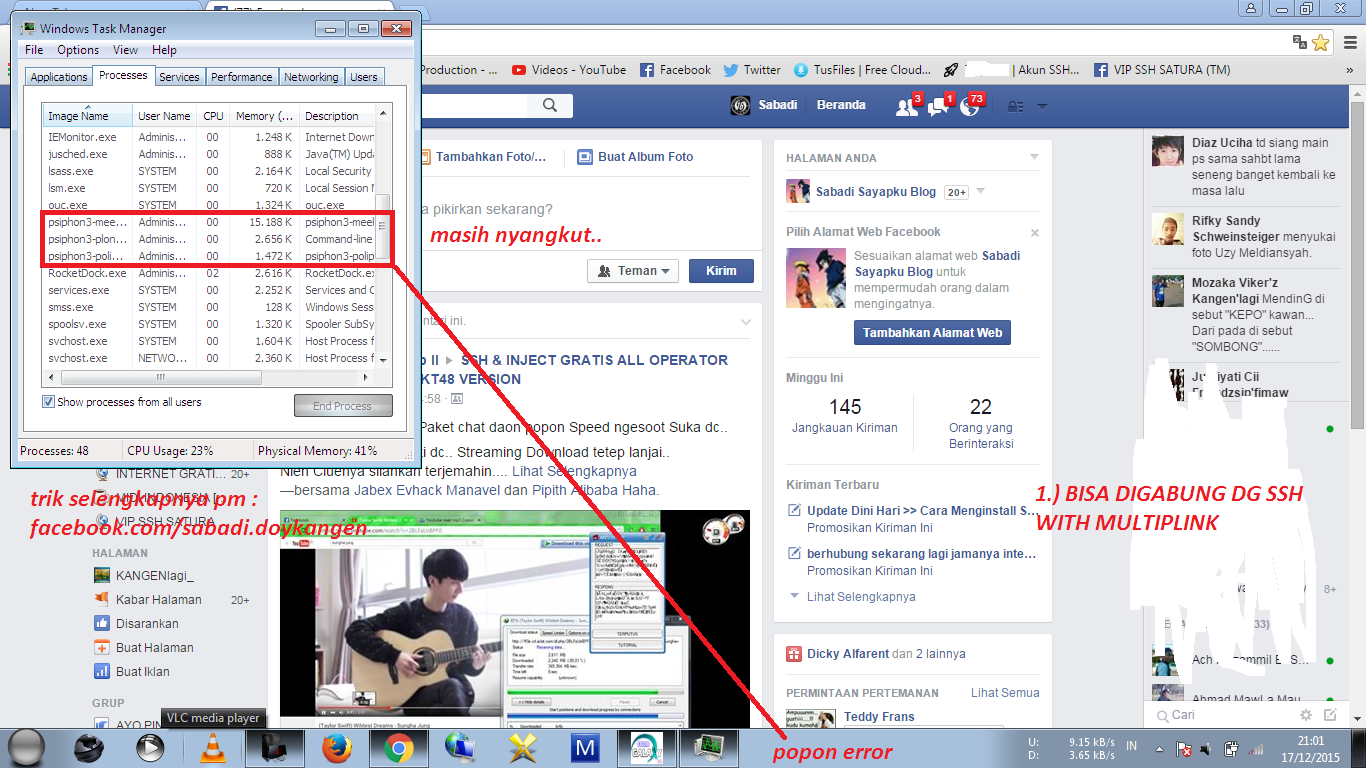Viewport: 1366px width, 768px height.
Task: Click the volume speaker tray icon
Action: click(x=1207, y=748)
